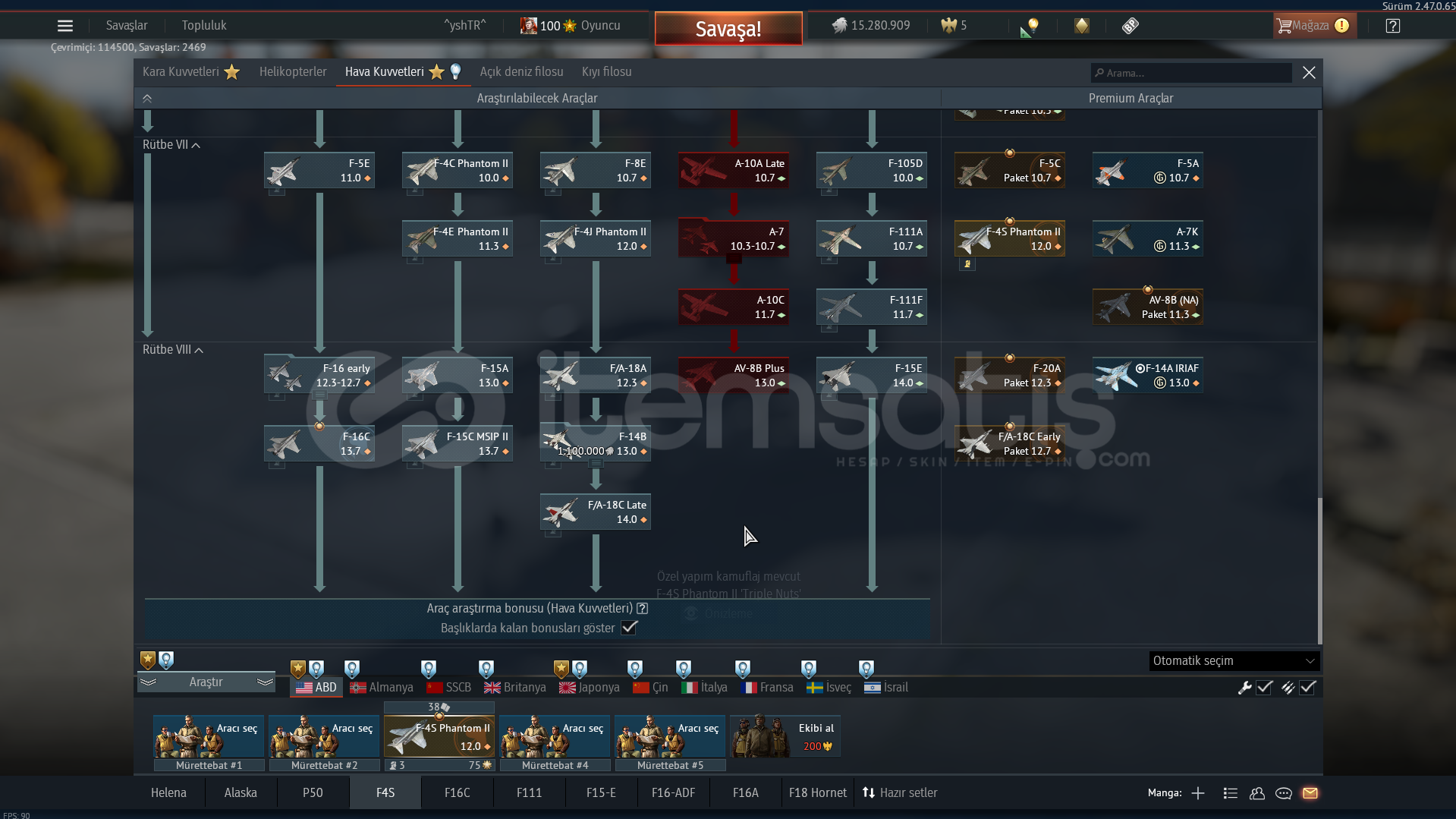
Task: Click Ekibi al crew purchase button
Action: (785, 736)
